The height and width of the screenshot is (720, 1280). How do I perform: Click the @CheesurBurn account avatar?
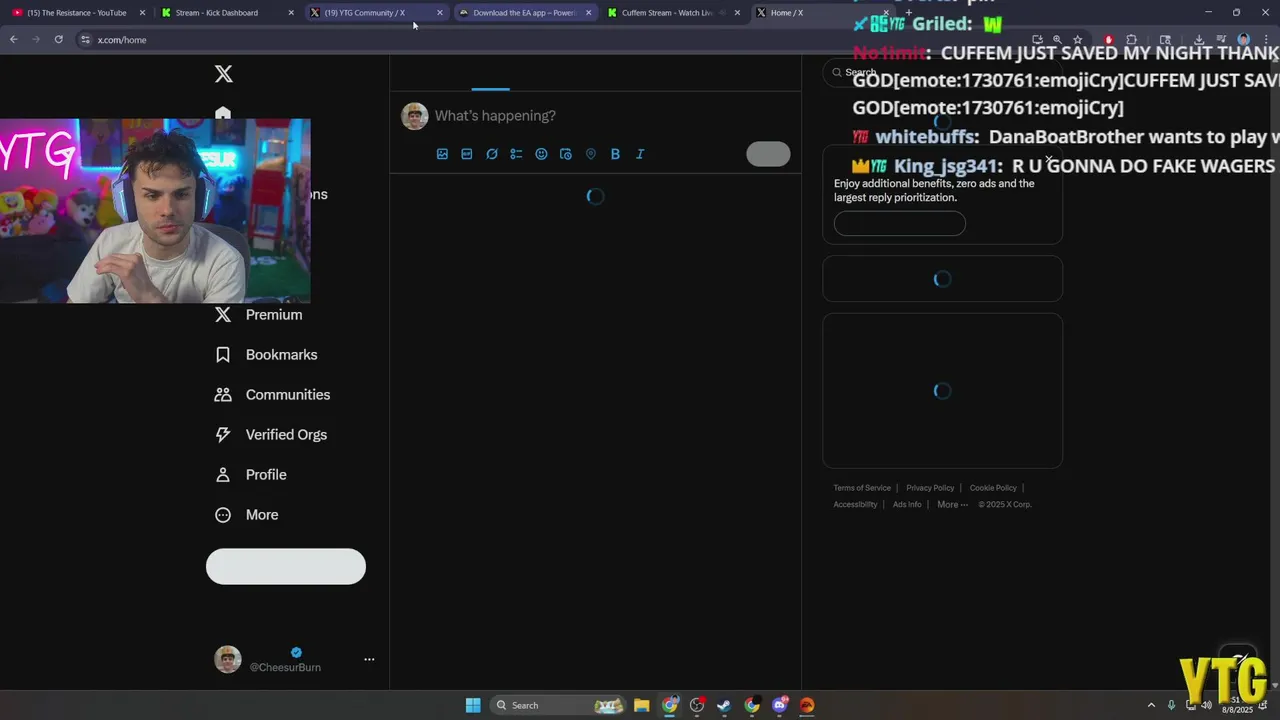coord(228,659)
